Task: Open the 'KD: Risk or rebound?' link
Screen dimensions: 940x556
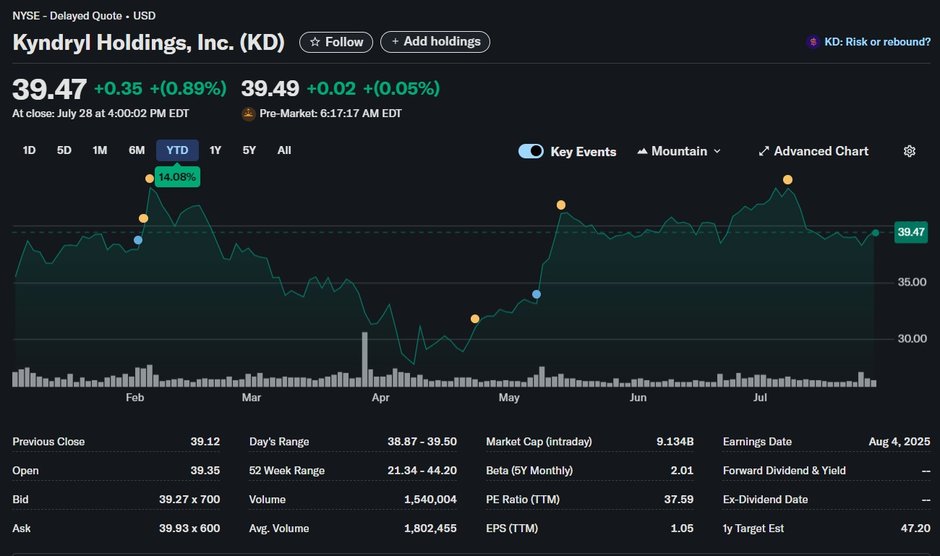Action: pyautogui.click(x=877, y=42)
